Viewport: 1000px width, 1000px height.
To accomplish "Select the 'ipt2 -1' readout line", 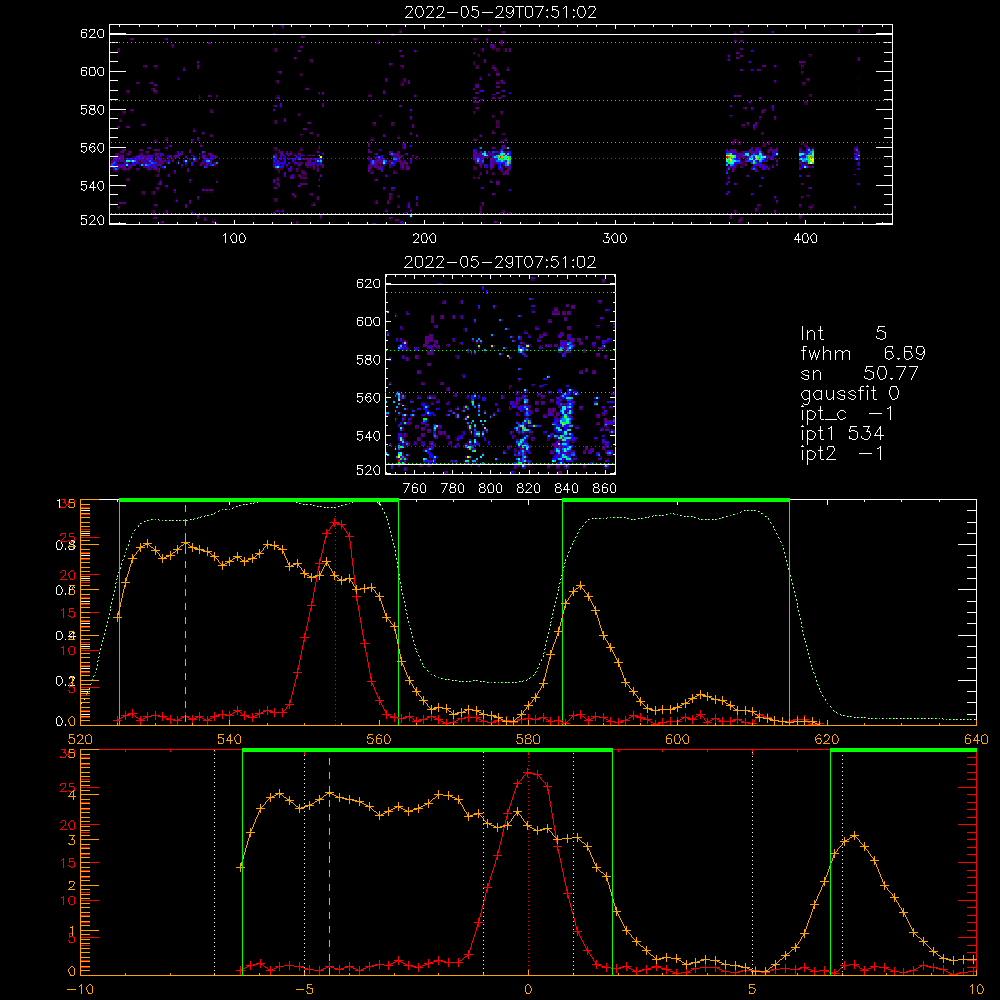I will click(842, 453).
